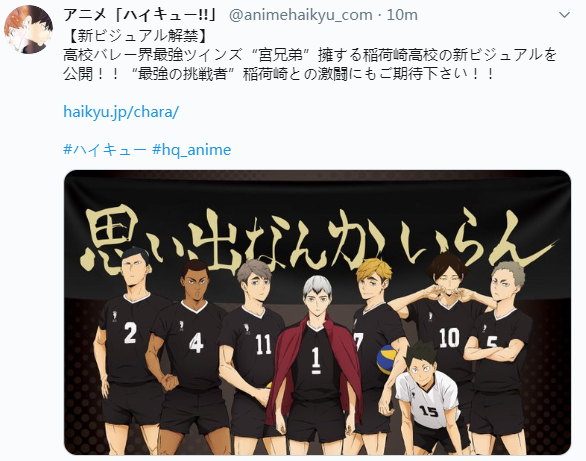The height and width of the screenshot is (461, 586).
Task: Open the tweet's dropdown chevron menu
Action: click(x=564, y=15)
